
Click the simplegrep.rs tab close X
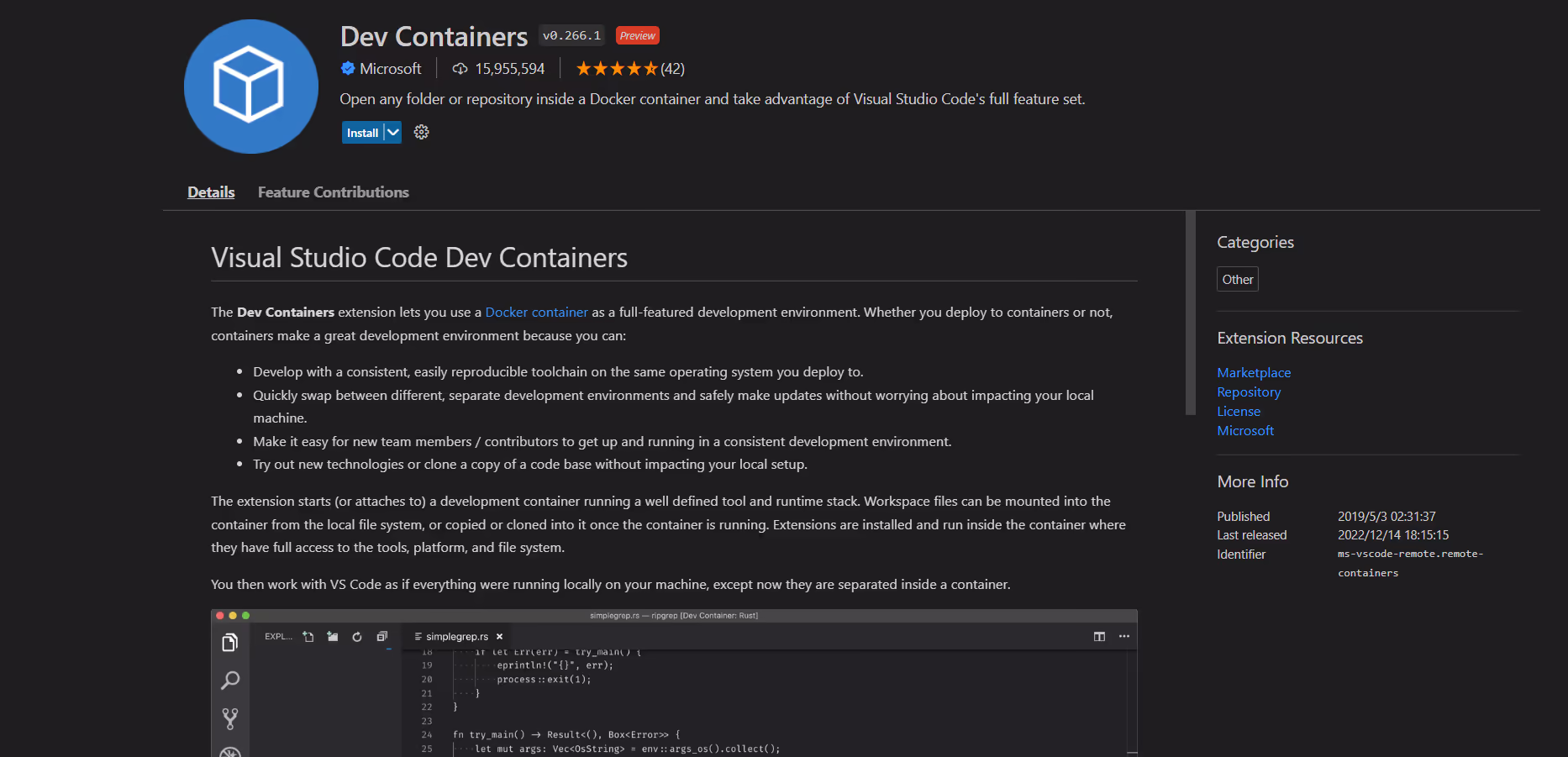pos(499,637)
